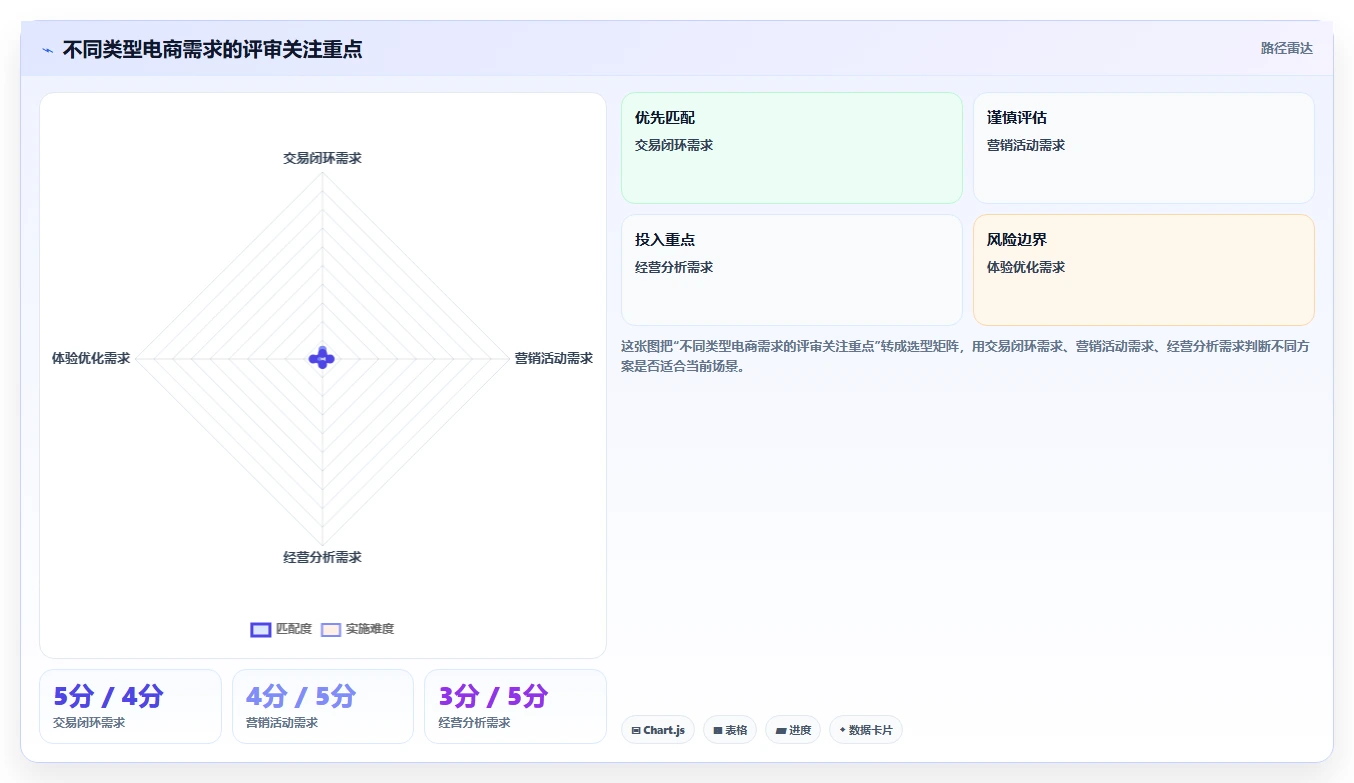
Task: Toggle the 实施难度 legend item
Action: click(358, 629)
